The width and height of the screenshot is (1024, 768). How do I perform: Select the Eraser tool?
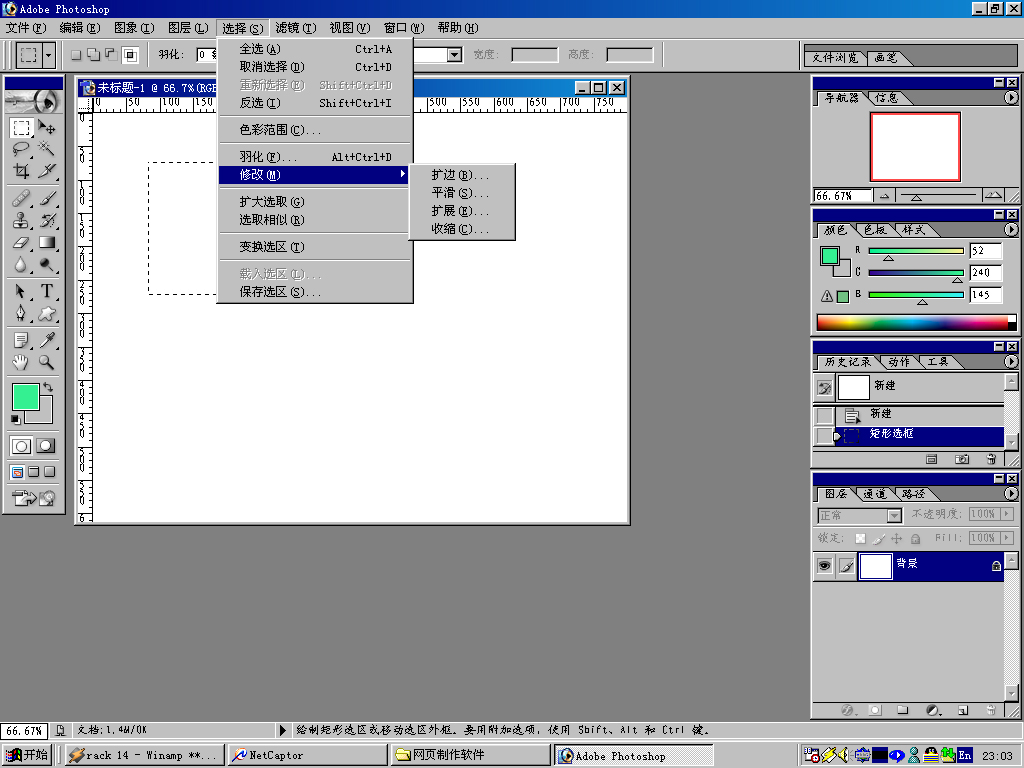(x=22, y=242)
